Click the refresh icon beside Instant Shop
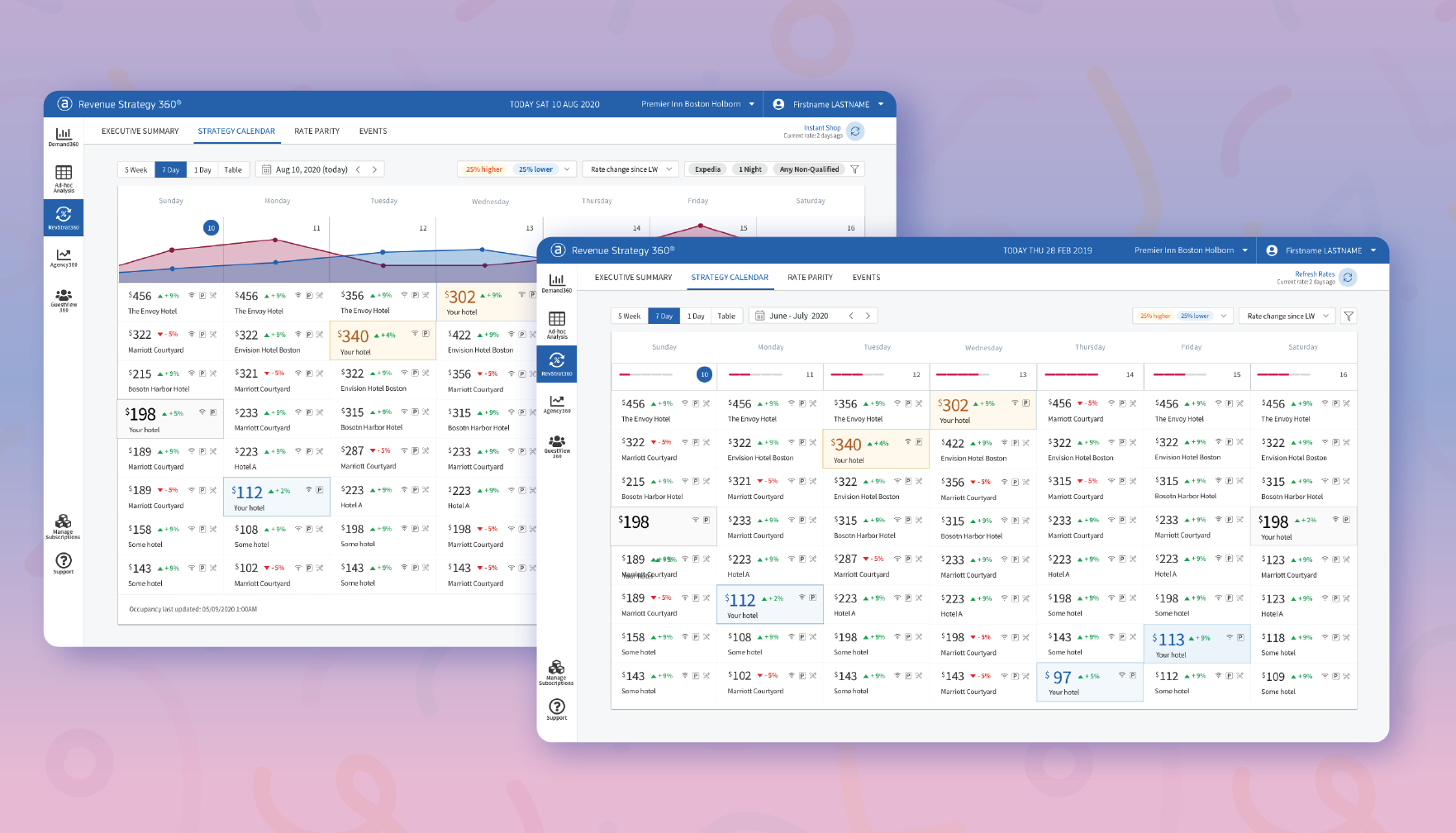1456x833 pixels. tap(855, 131)
